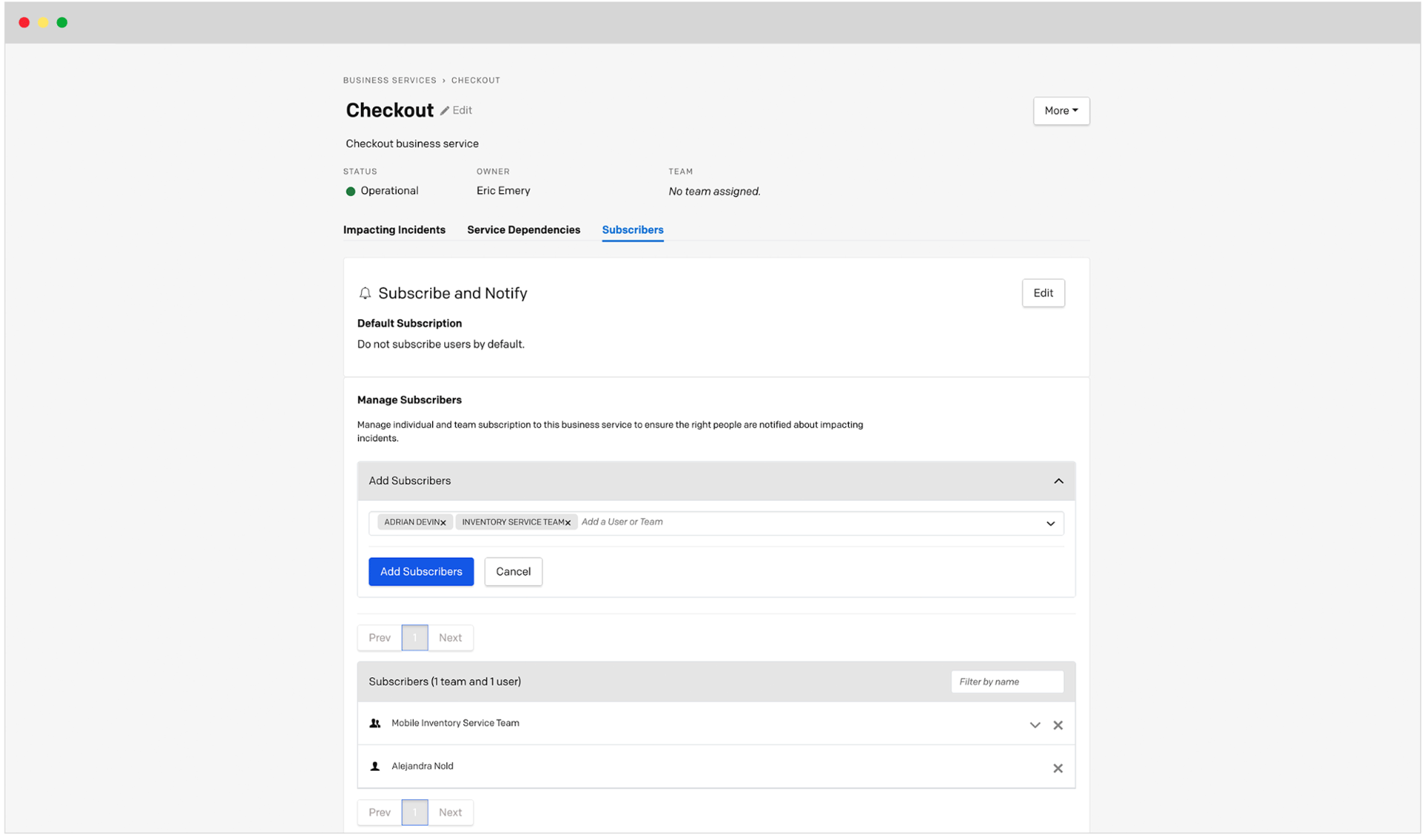The image size is (1426, 840).
Task: Open the Add a User or Team dropdown arrow
Action: [x=1050, y=524]
